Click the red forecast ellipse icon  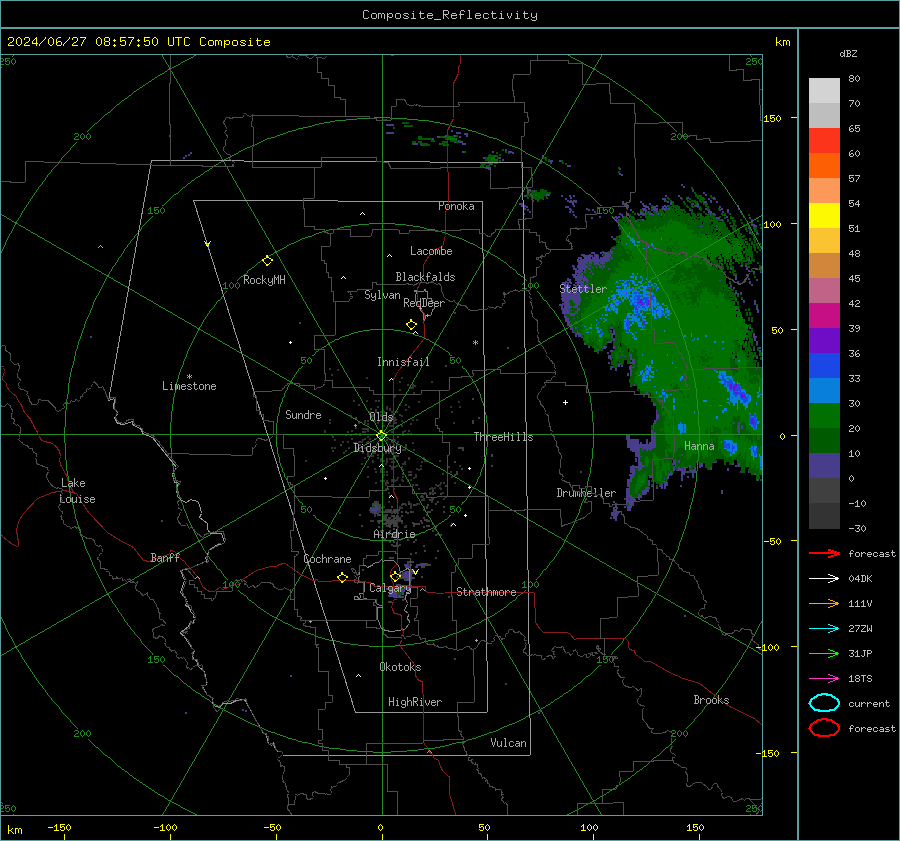[824, 728]
